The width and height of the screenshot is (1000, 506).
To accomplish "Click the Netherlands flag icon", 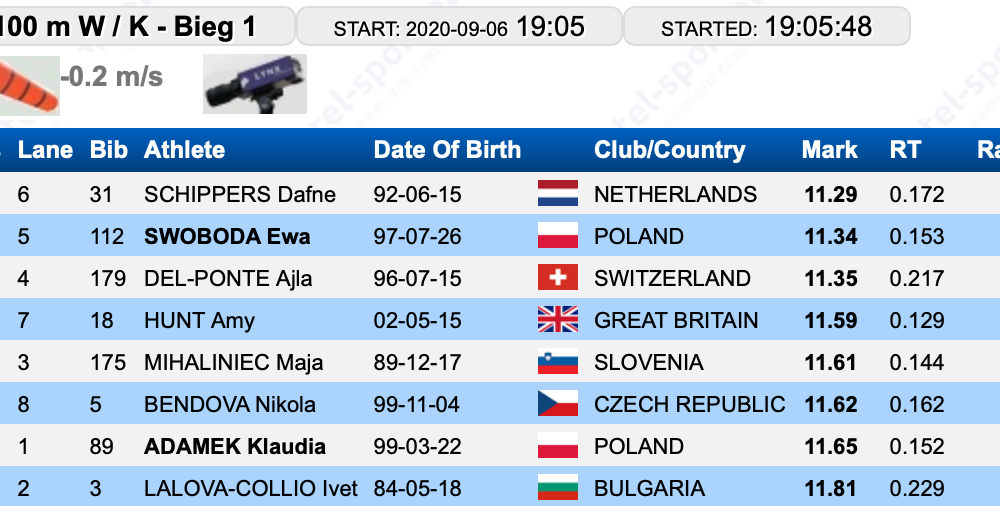I will pos(558,193).
